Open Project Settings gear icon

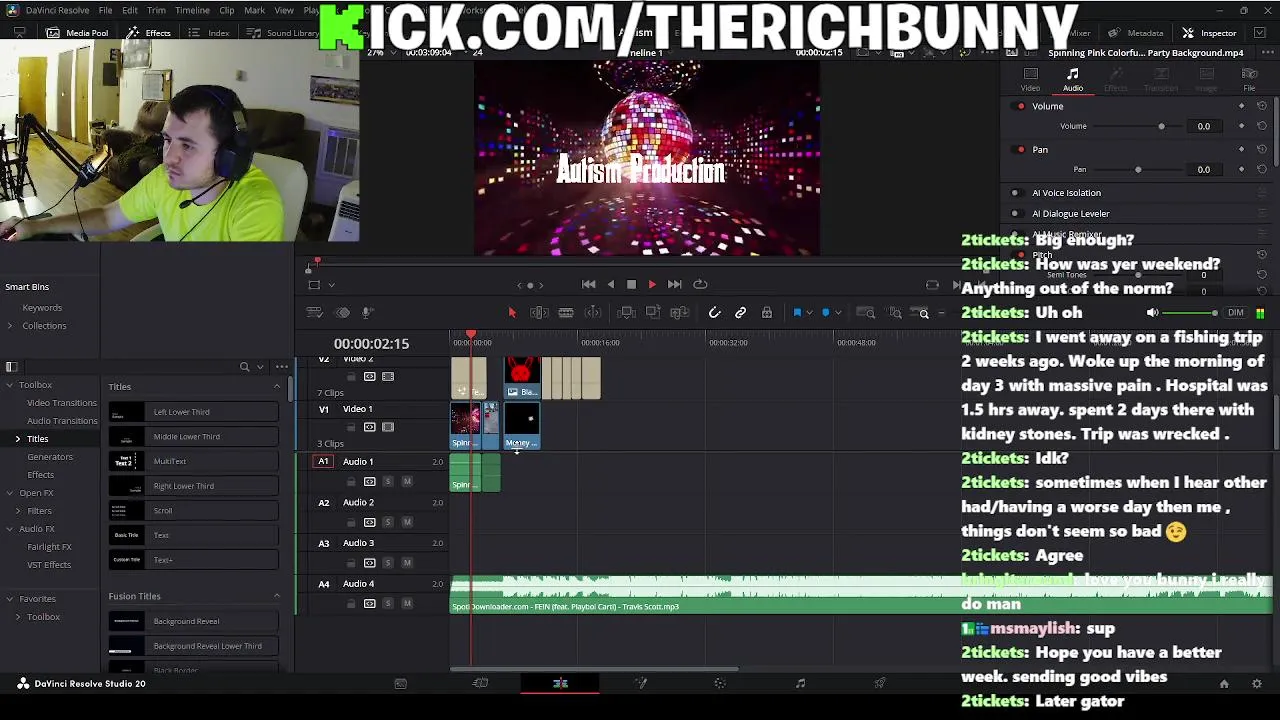point(1257,684)
